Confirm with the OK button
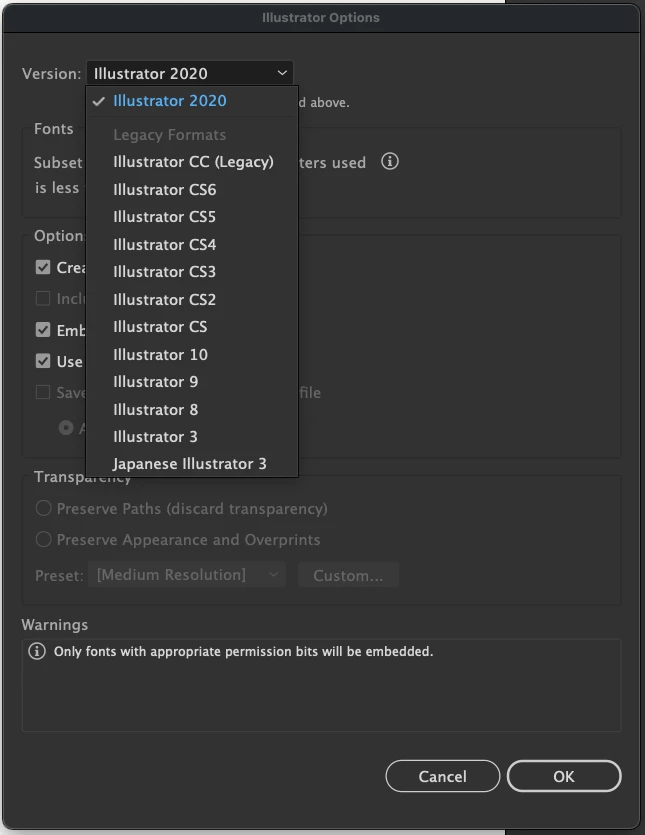The width and height of the screenshot is (645, 835). coord(564,776)
